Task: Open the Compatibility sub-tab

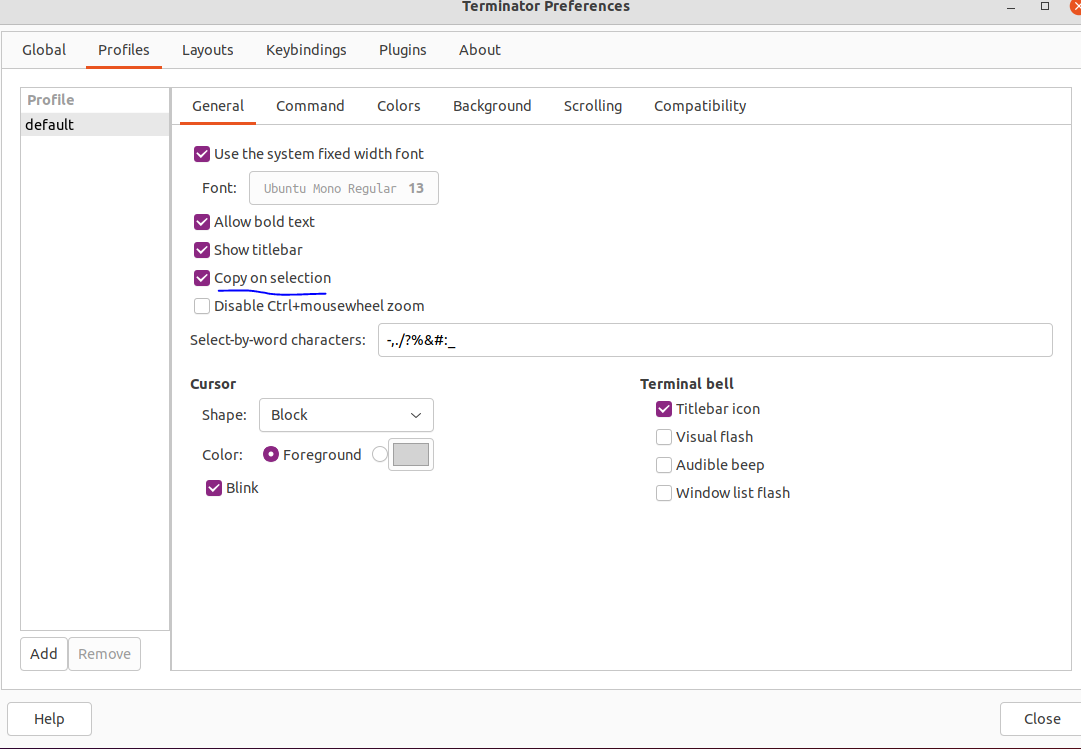Action: (x=700, y=106)
